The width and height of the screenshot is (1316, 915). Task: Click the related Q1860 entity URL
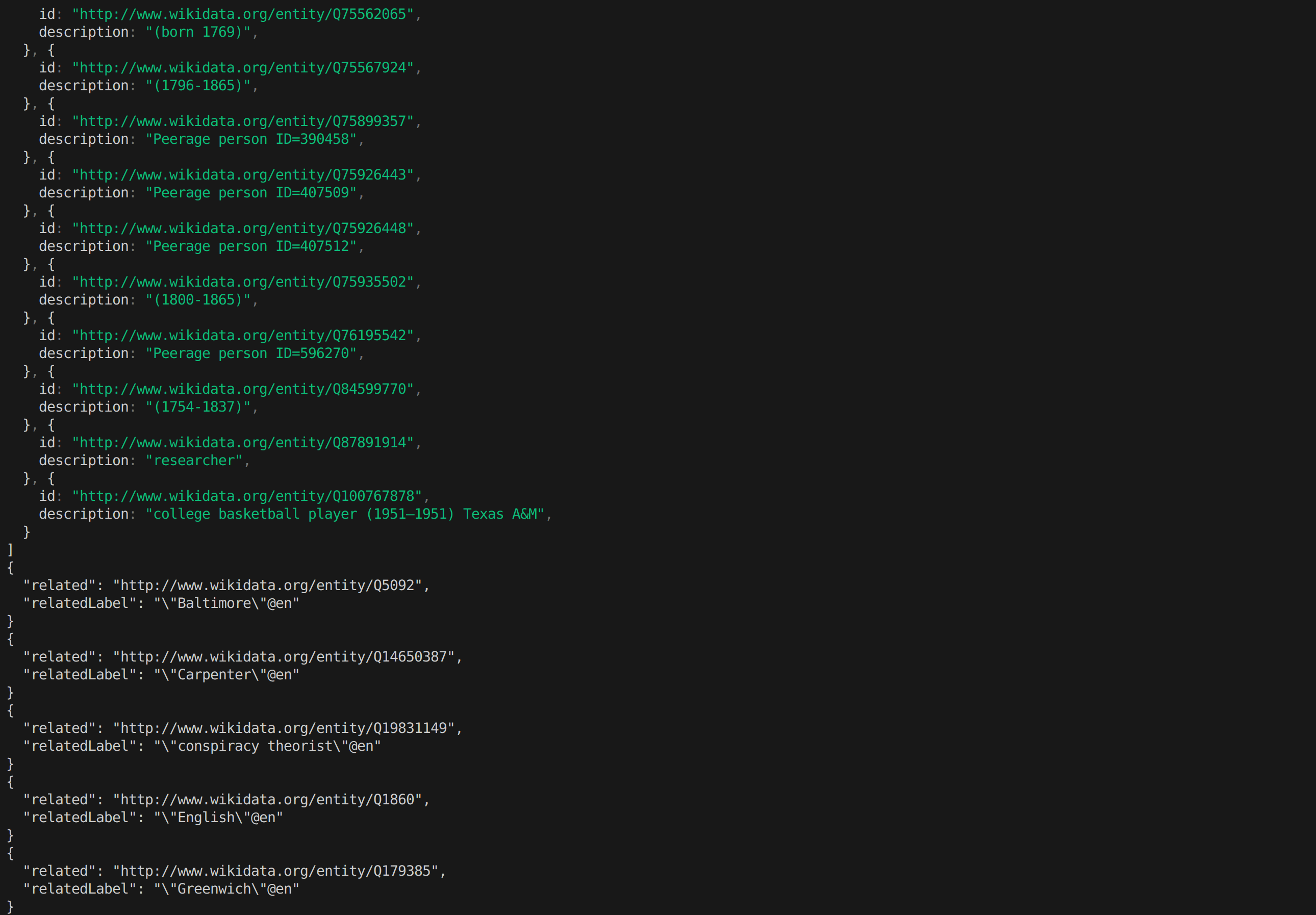click(267, 800)
